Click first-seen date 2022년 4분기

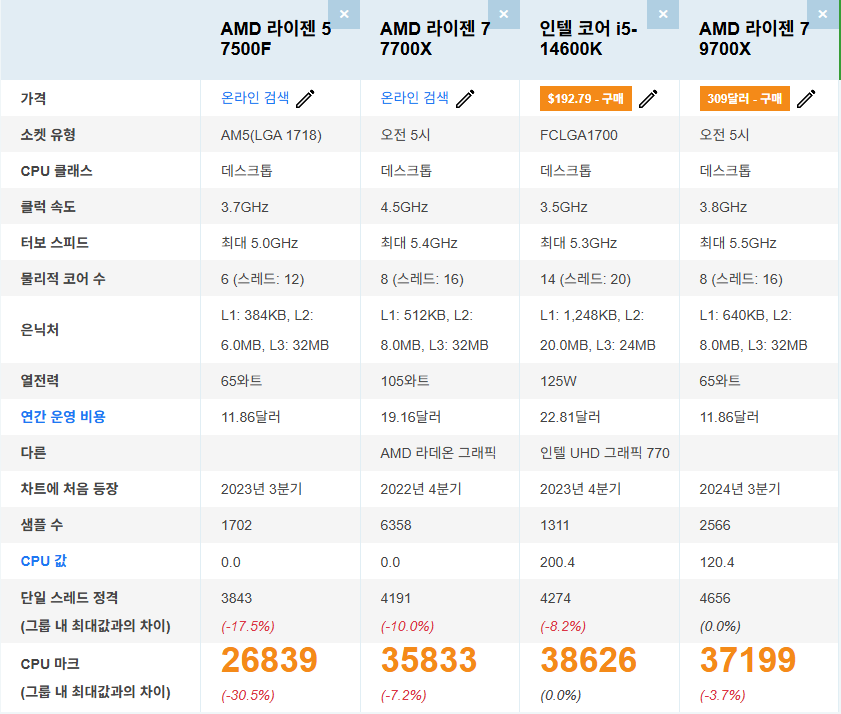421,489
